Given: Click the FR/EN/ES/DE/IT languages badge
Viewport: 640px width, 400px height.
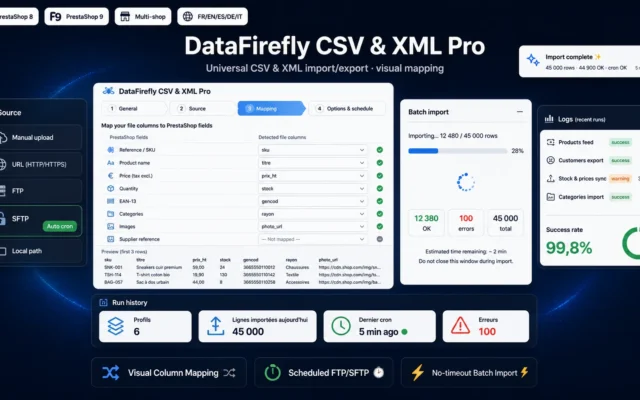Looking at the screenshot, I should [213, 17].
